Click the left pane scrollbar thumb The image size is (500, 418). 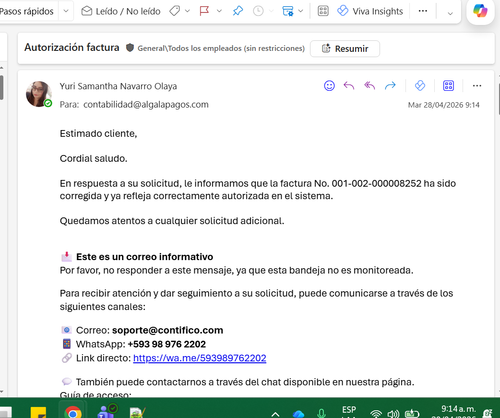pyautogui.click(x=2, y=87)
